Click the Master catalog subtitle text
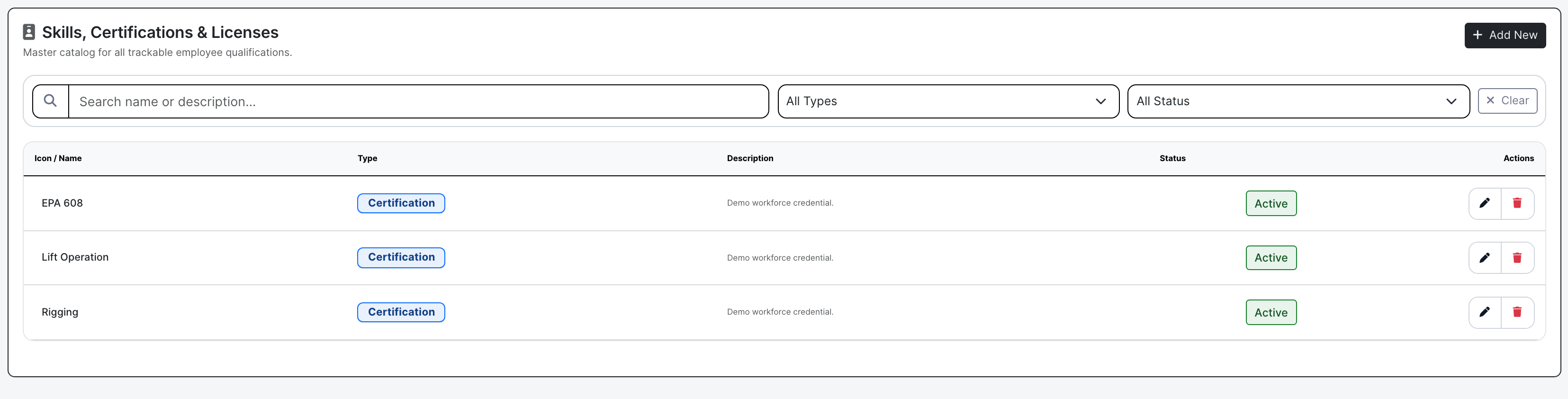 157,53
